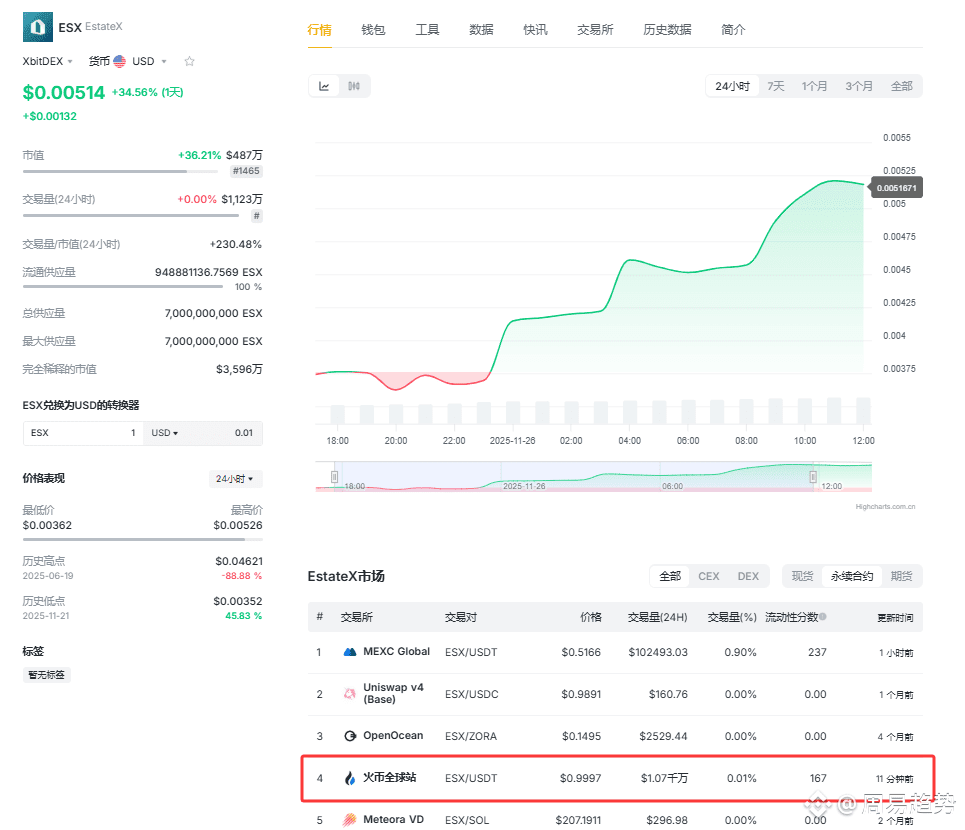
Task: Click the Meteora VD exchange name
Action: point(393,820)
